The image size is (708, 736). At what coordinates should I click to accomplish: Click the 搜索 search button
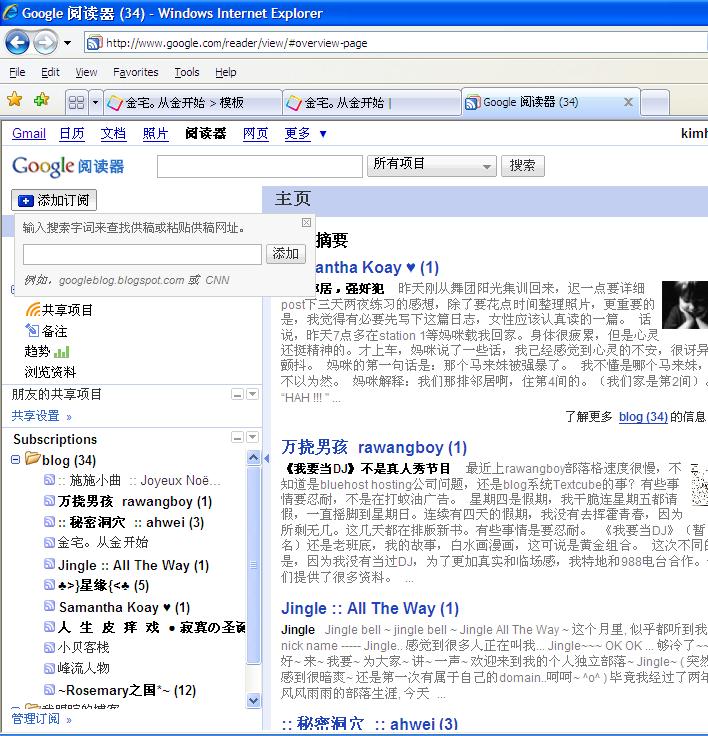click(523, 166)
